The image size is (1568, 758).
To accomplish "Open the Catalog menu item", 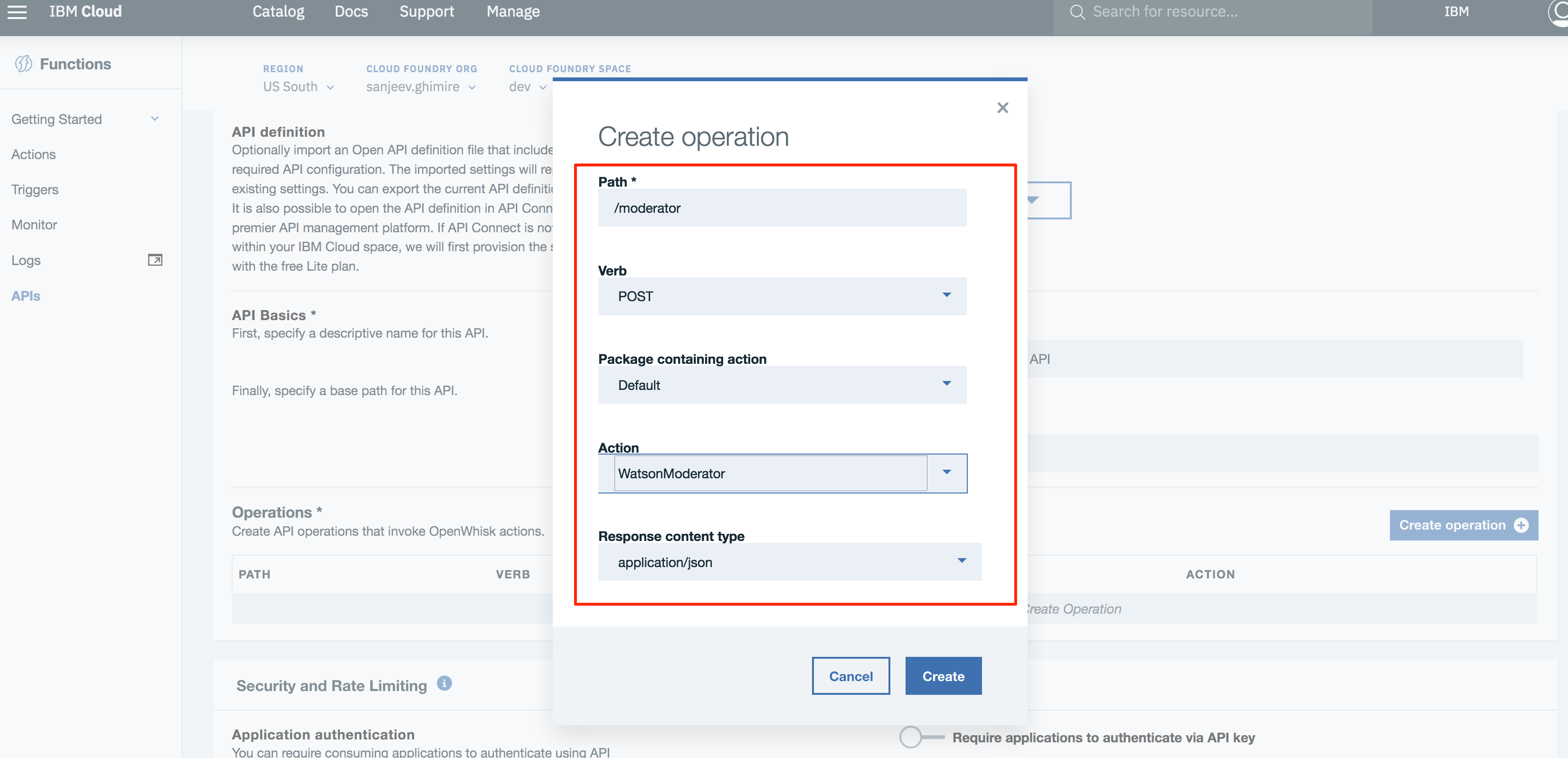I will (x=278, y=11).
